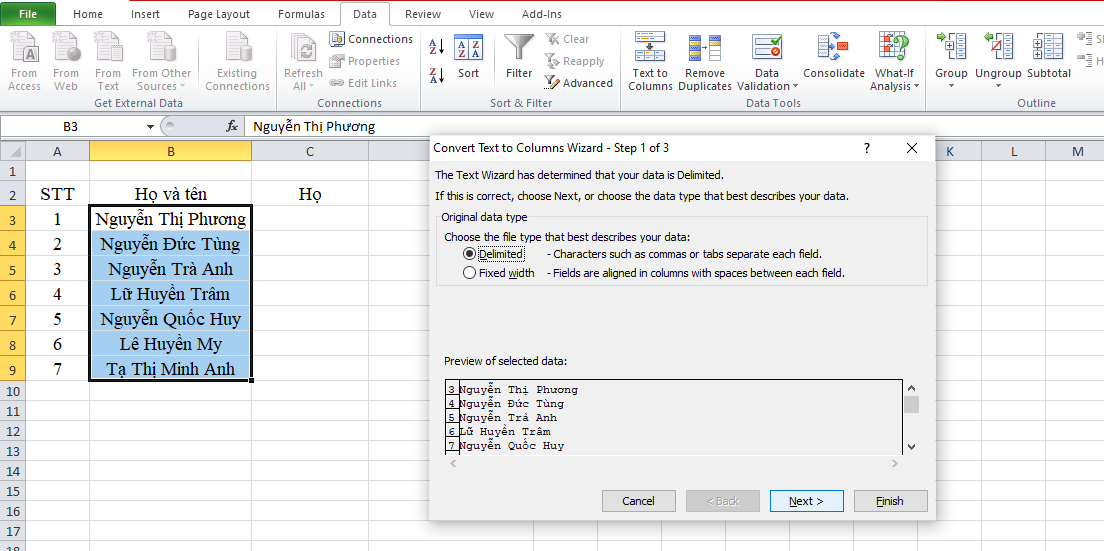Image resolution: width=1104 pixels, height=551 pixels.
Task: Click the Họ và tên header cell
Action: point(170,194)
